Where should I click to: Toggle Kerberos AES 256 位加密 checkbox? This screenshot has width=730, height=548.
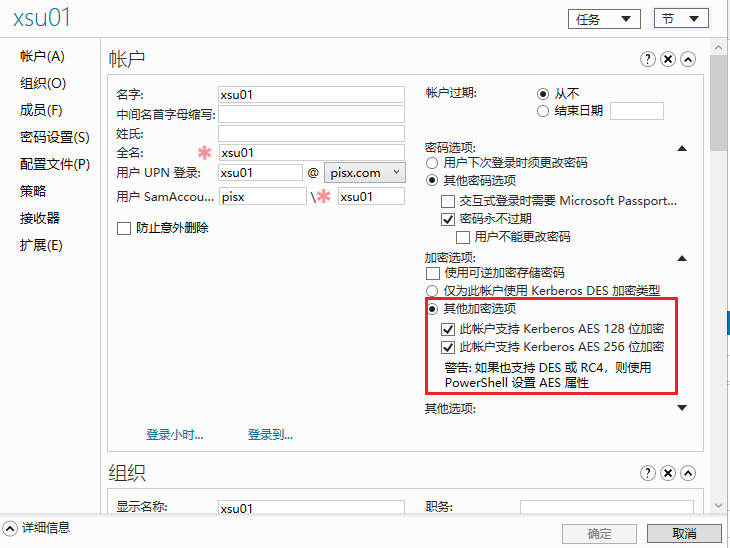click(x=448, y=347)
